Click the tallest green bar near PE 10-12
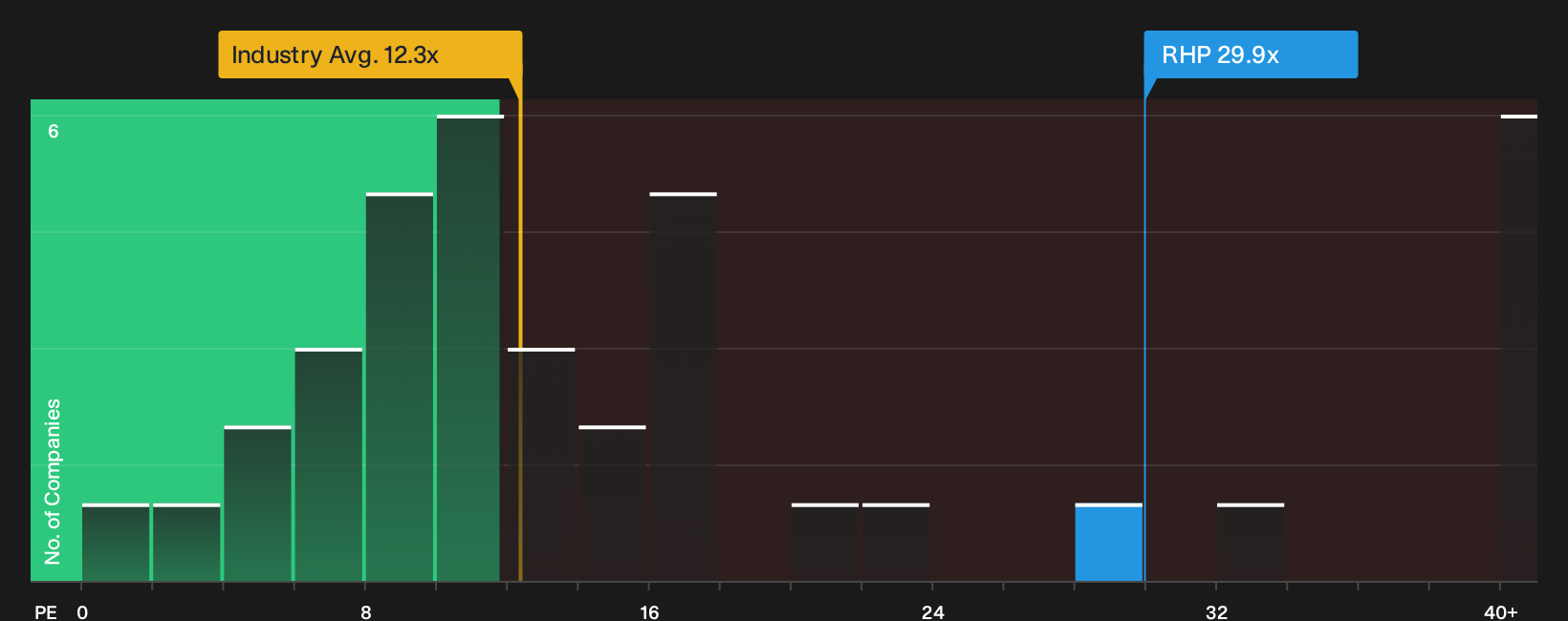1568x621 pixels. (469, 348)
